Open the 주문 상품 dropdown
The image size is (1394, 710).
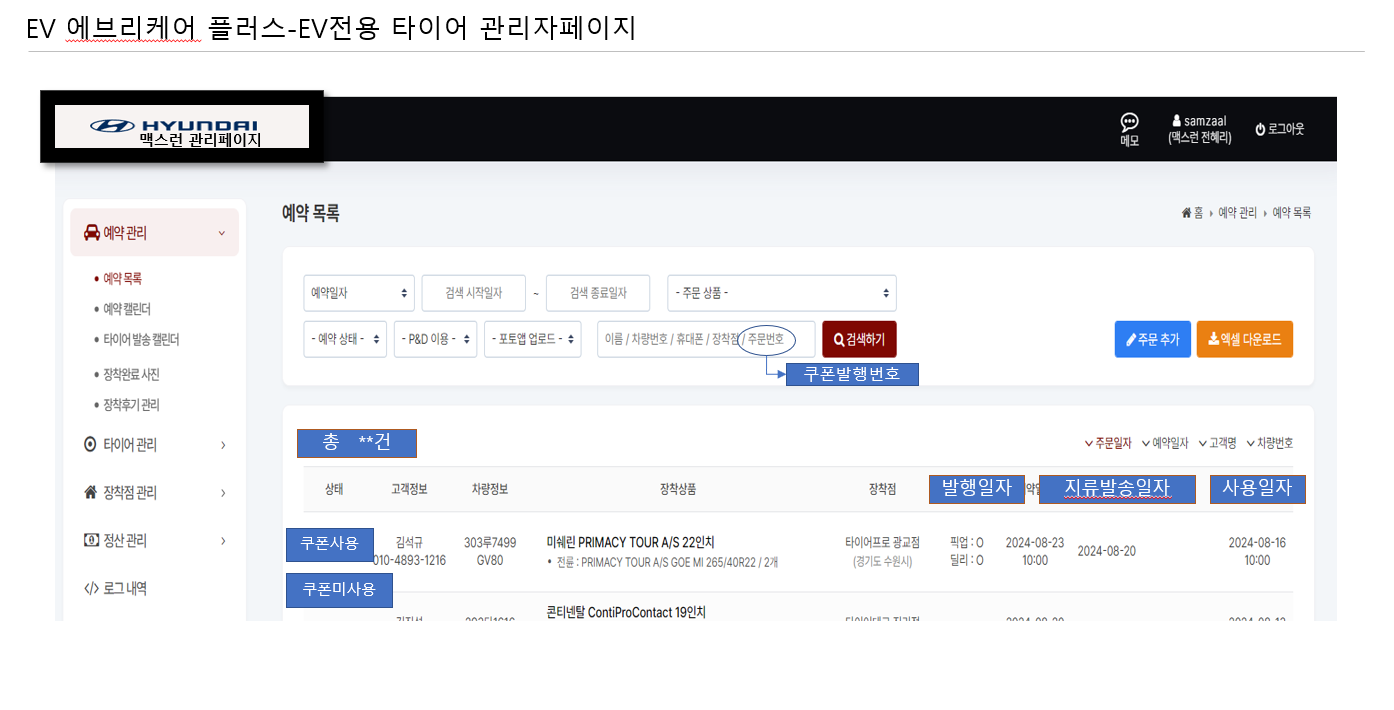point(781,293)
